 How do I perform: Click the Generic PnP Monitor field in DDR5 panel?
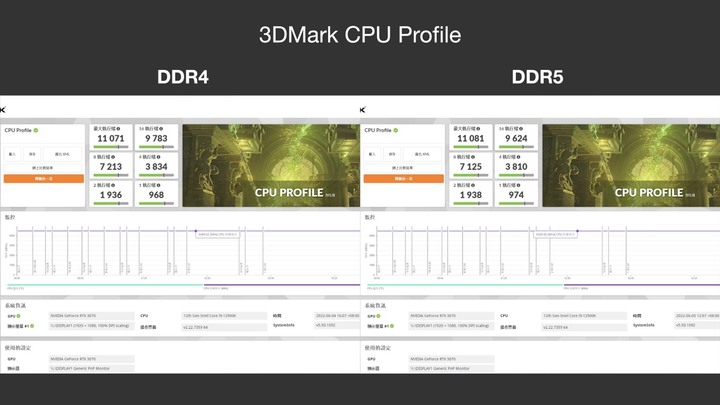pos(451,368)
